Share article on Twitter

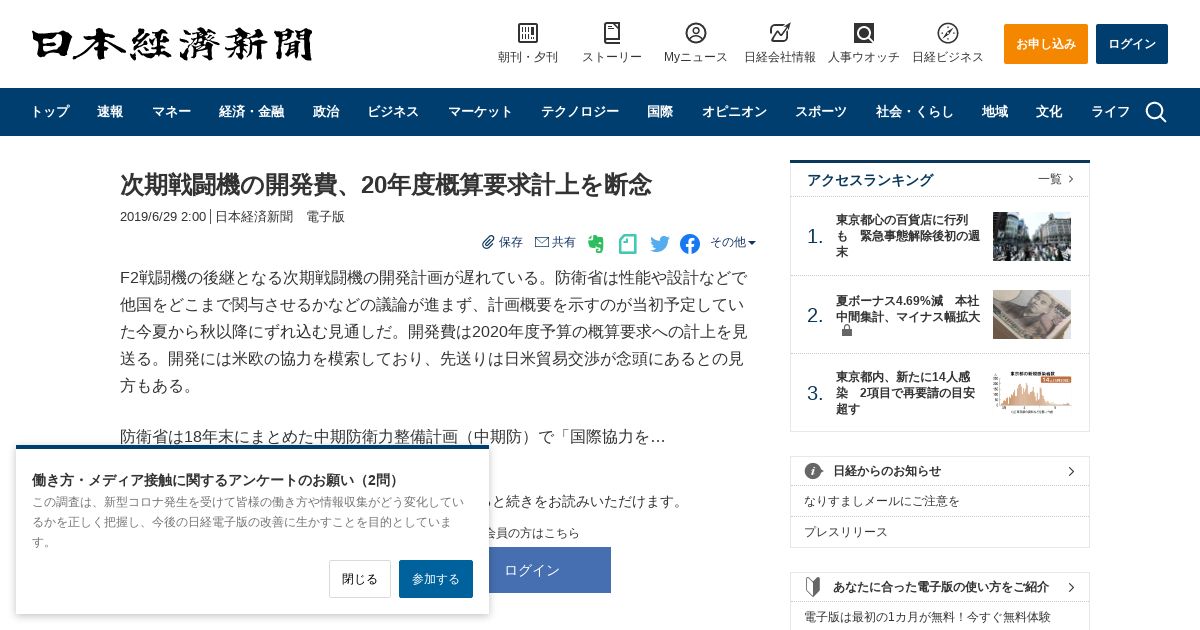(660, 243)
